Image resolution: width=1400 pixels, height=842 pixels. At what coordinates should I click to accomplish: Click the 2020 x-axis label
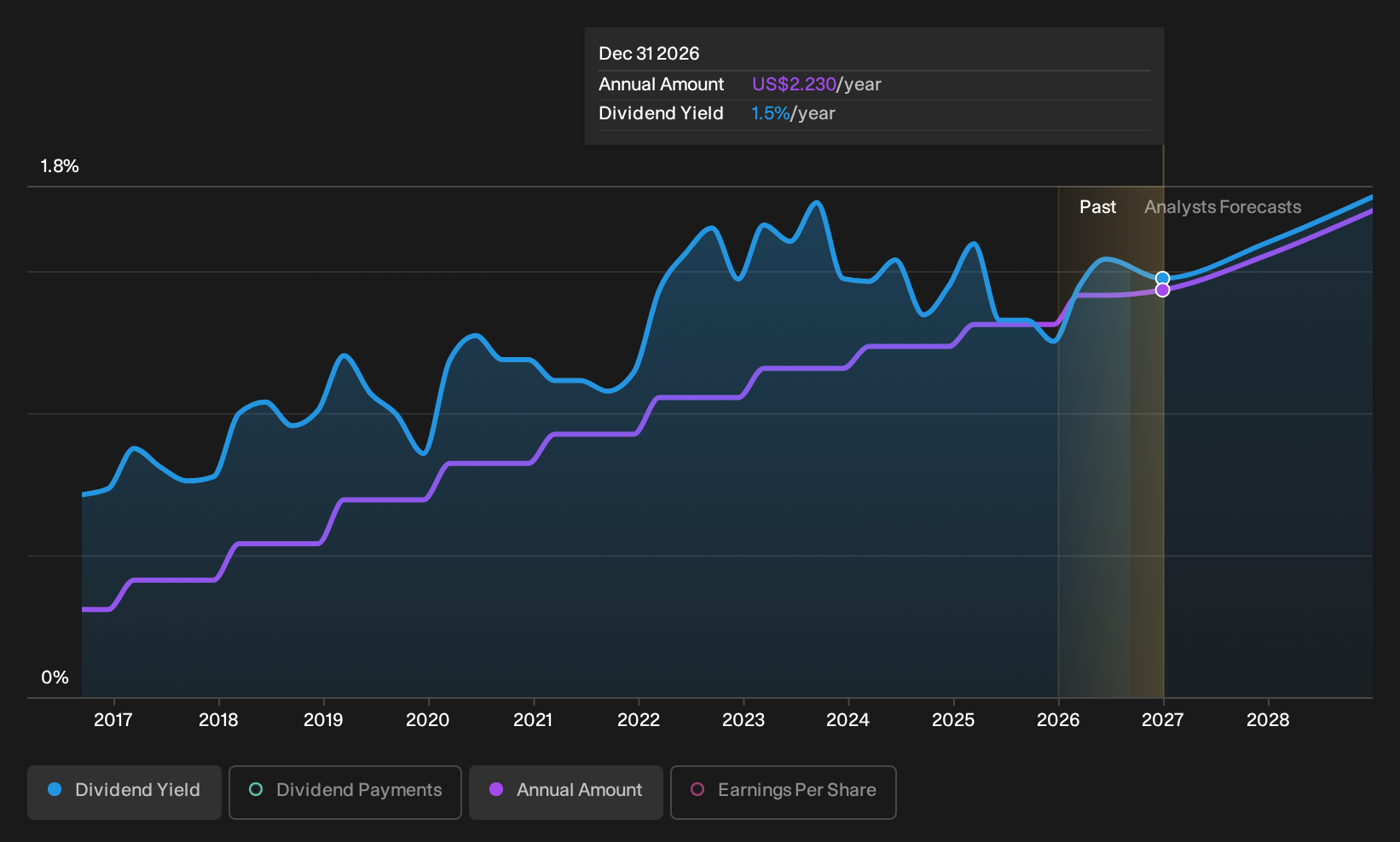click(x=428, y=720)
